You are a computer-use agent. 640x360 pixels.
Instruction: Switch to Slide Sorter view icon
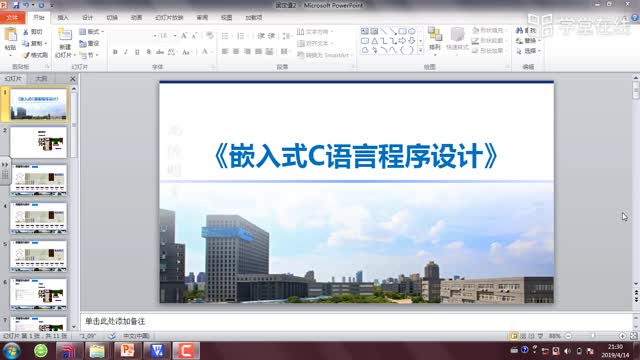(x=523, y=336)
